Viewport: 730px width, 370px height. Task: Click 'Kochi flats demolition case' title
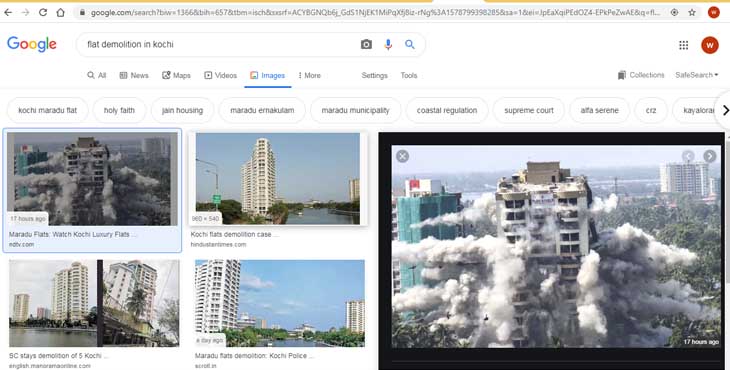(x=235, y=234)
